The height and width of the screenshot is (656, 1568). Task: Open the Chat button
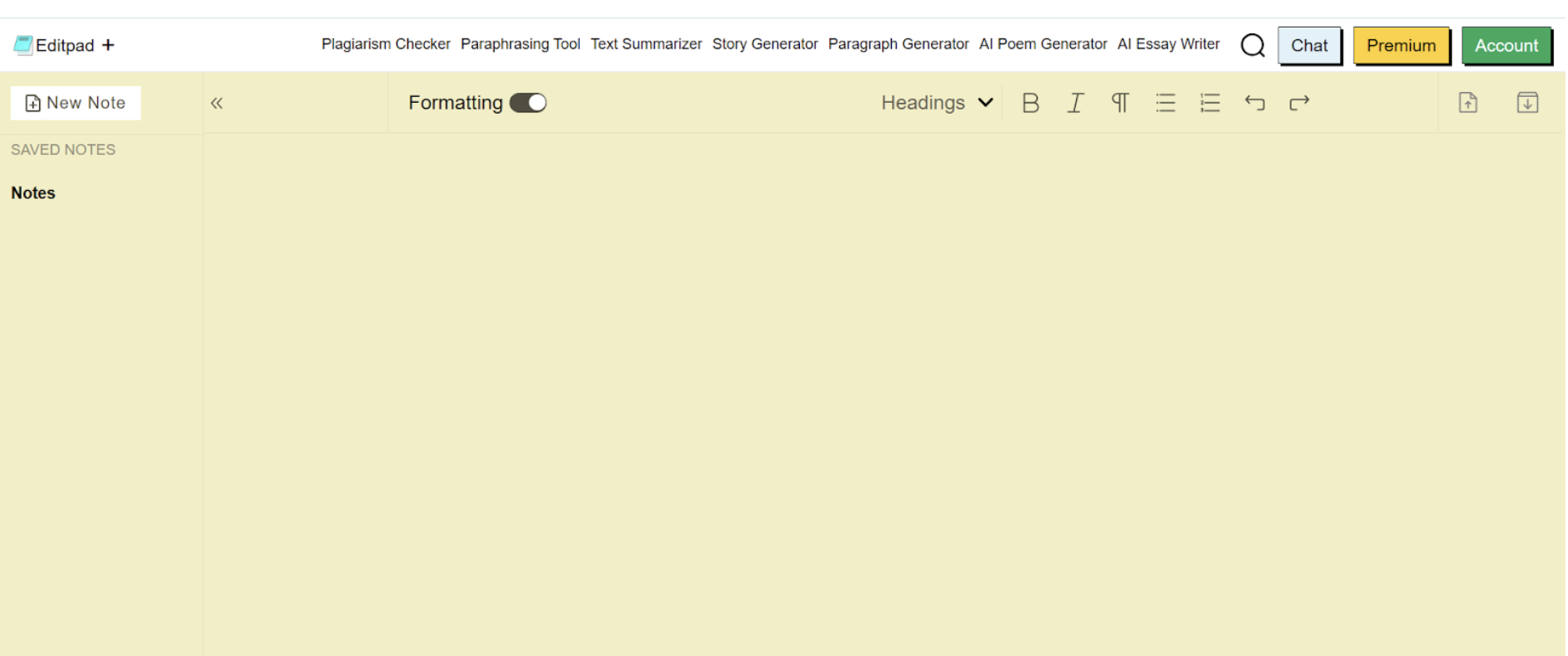pos(1309,46)
